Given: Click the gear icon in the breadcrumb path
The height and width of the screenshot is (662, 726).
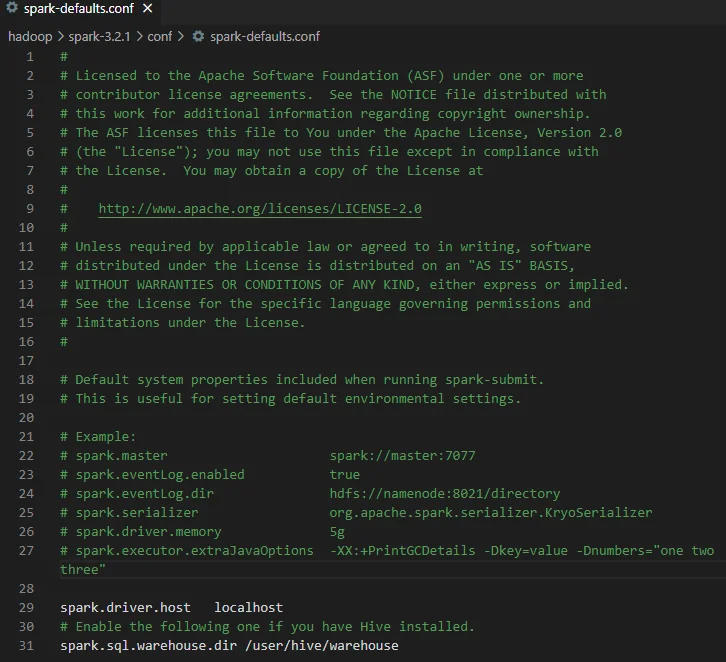Looking at the screenshot, I should [198, 36].
